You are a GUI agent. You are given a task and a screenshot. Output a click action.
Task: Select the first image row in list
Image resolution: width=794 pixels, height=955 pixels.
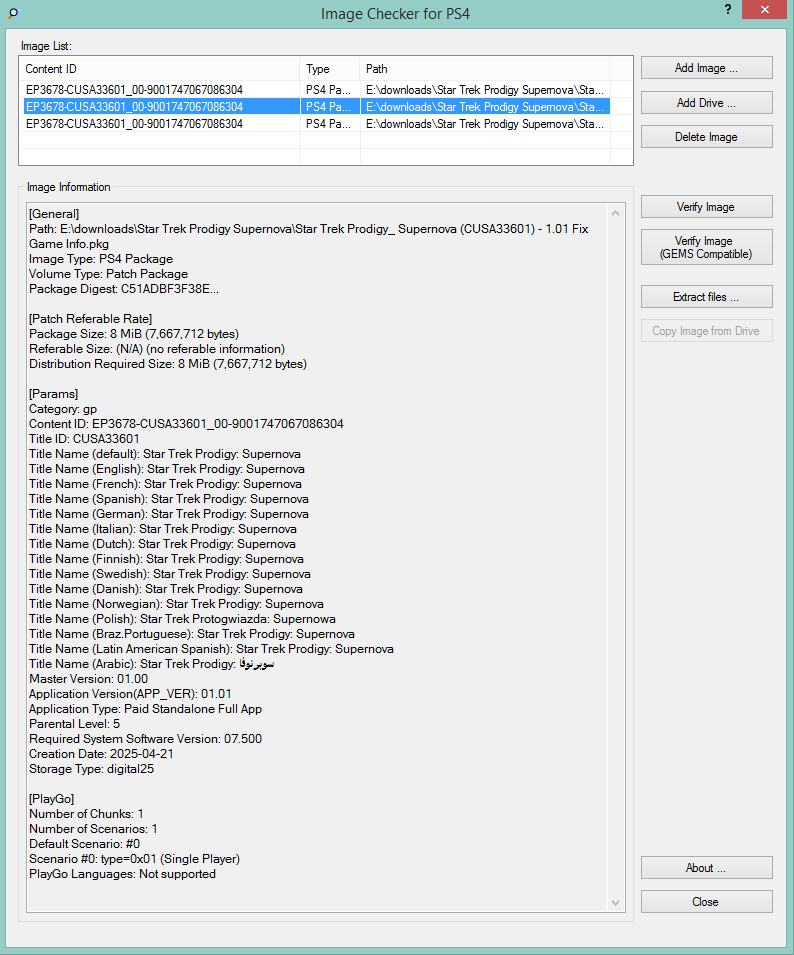(x=317, y=90)
